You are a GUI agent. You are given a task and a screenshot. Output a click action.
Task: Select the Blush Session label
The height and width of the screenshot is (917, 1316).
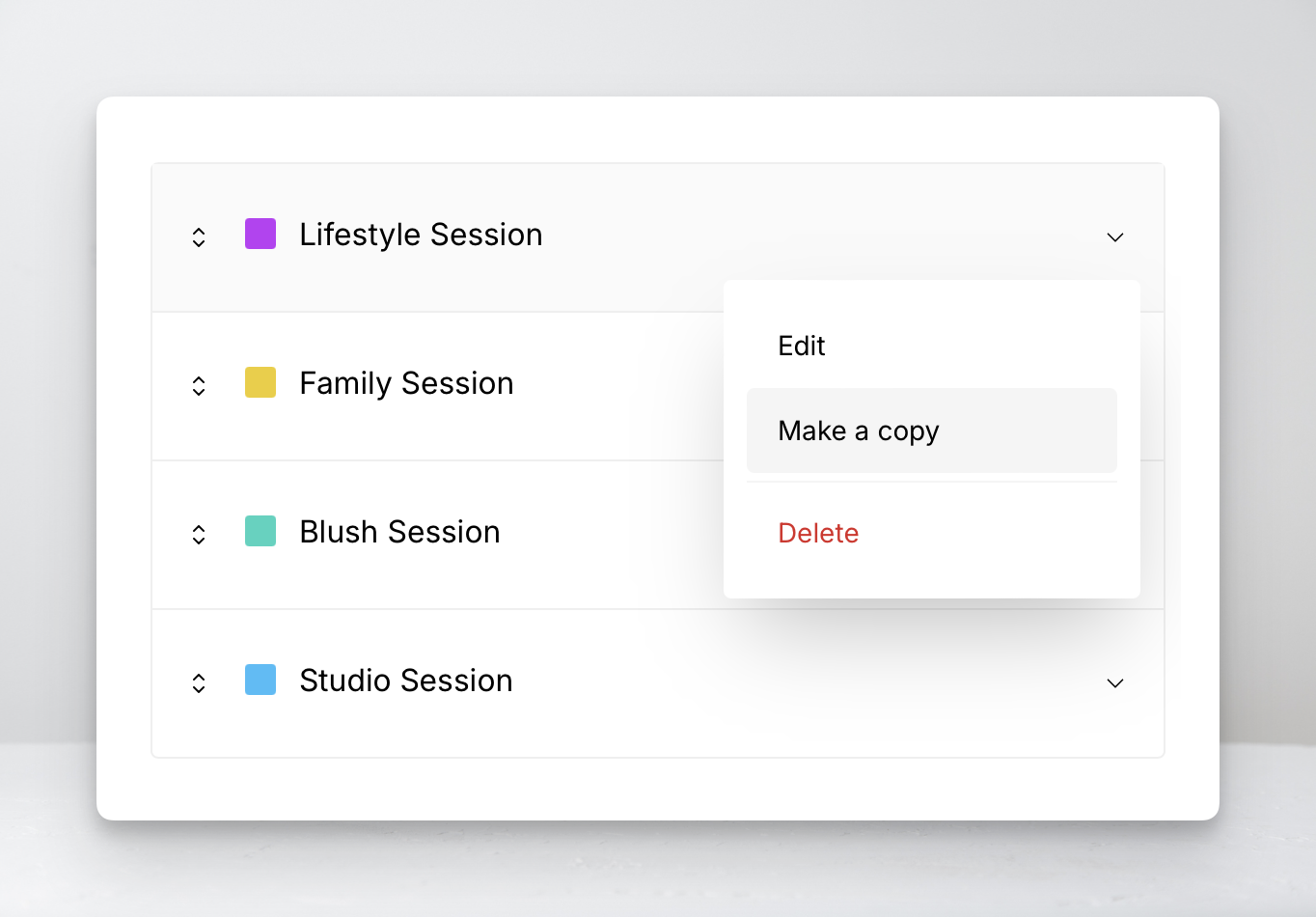click(399, 532)
